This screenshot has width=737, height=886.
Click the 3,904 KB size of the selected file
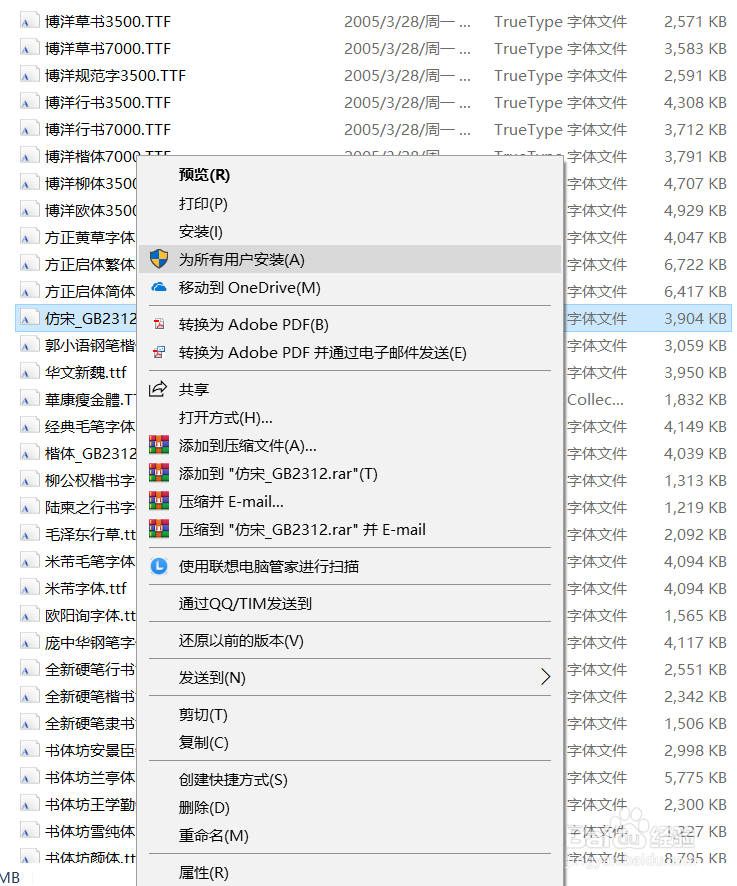tap(695, 319)
